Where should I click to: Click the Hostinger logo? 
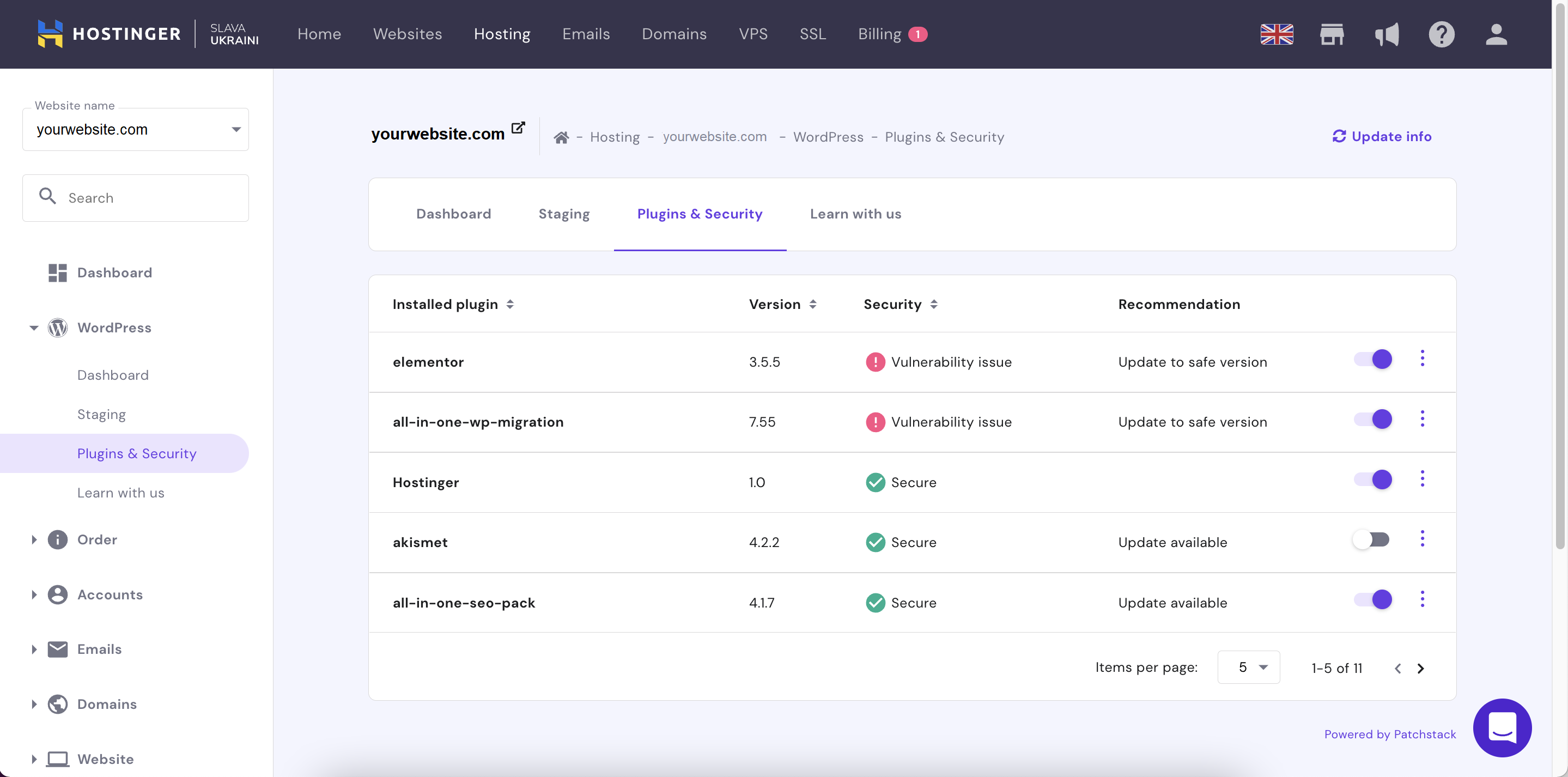pos(108,33)
